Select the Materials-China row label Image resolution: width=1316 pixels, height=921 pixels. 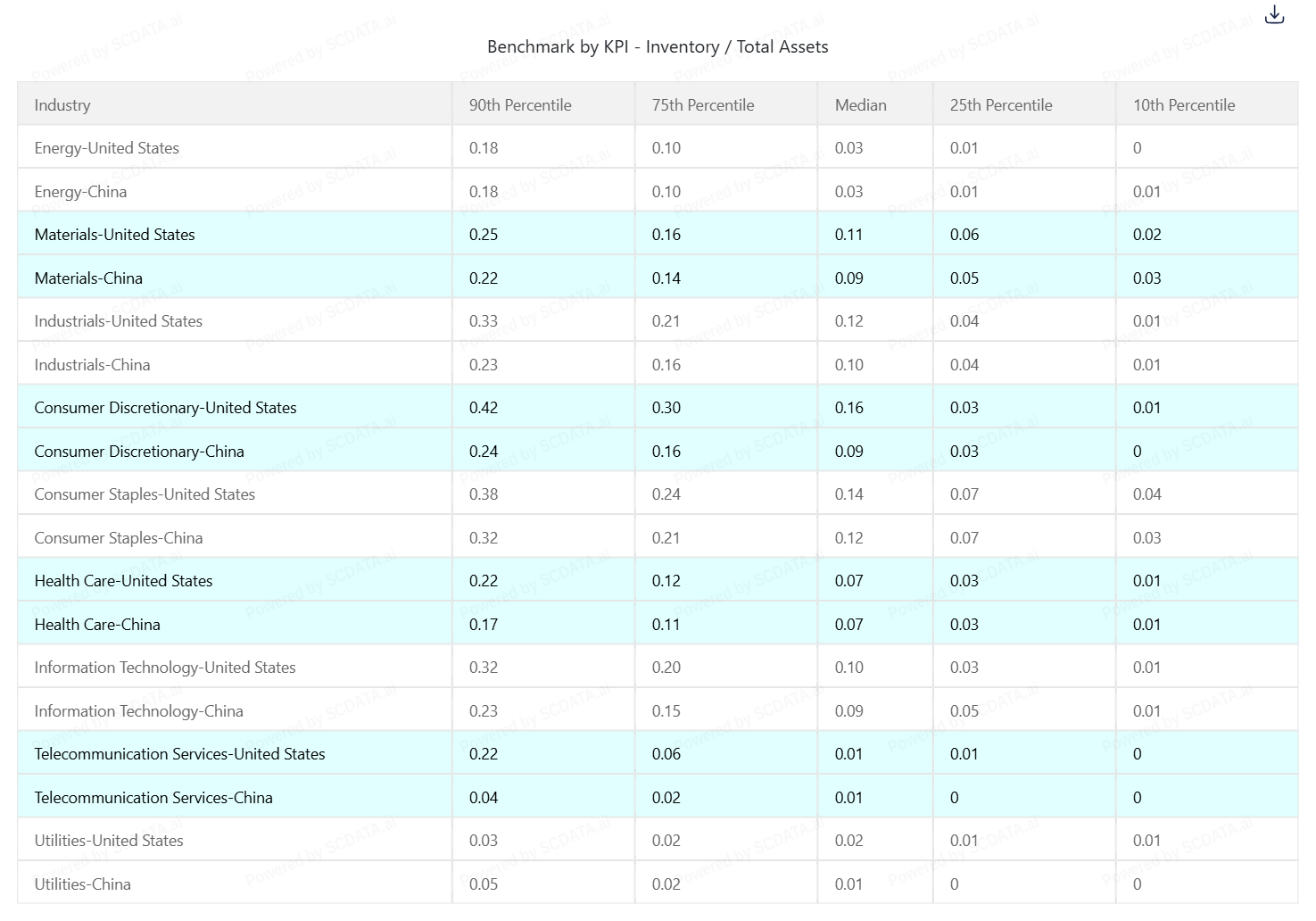(88, 278)
